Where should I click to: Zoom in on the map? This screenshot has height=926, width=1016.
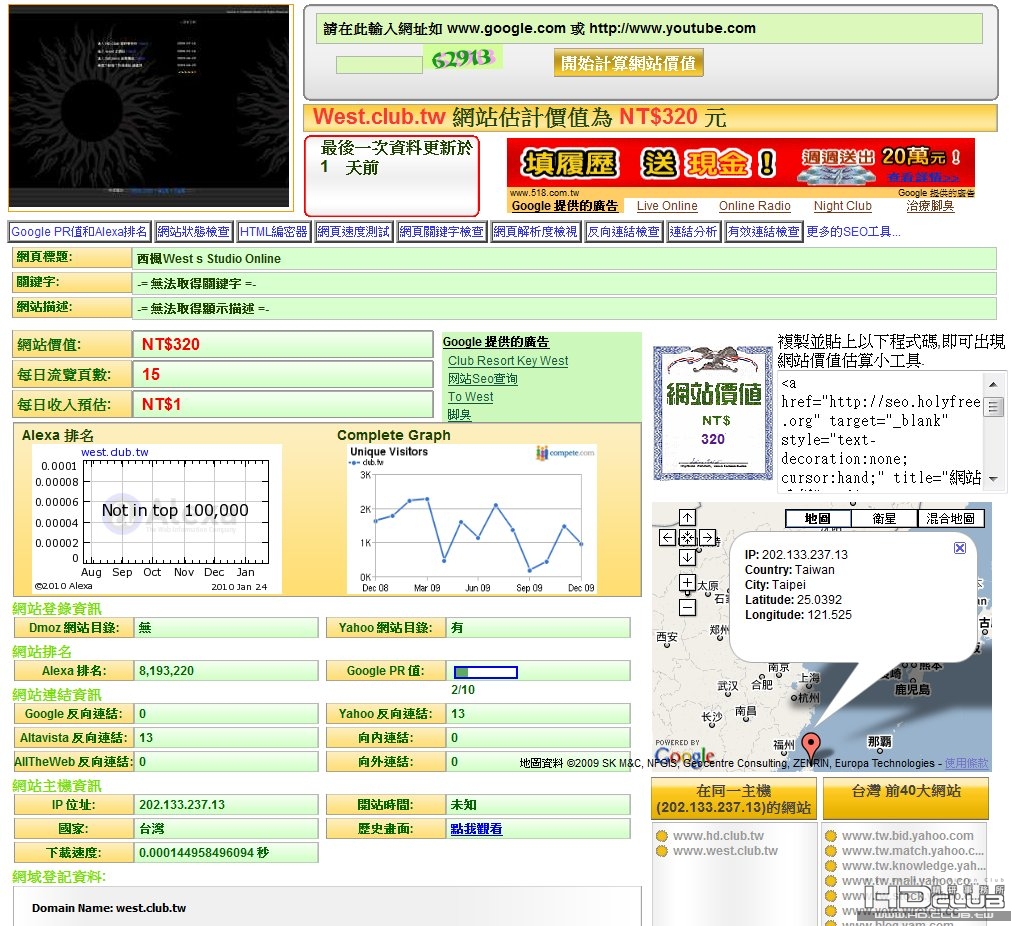pos(687,583)
